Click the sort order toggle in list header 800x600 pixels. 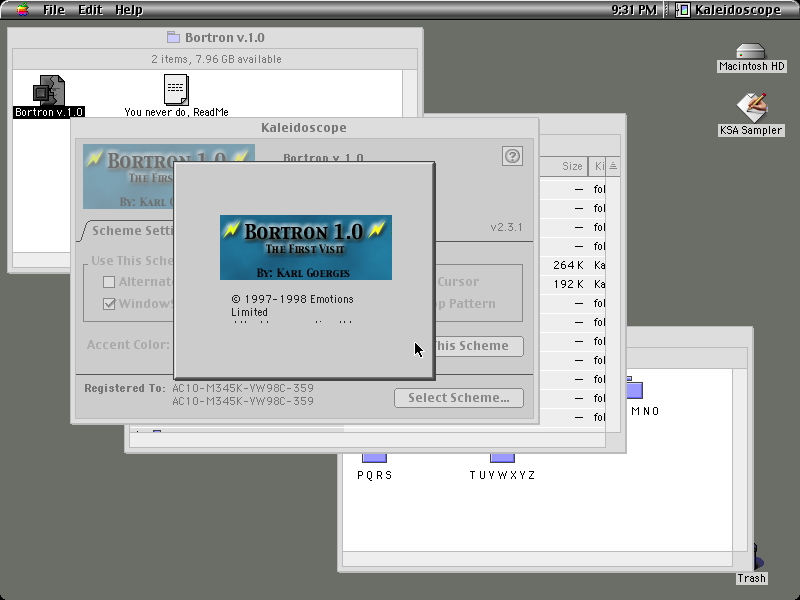point(613,166)
